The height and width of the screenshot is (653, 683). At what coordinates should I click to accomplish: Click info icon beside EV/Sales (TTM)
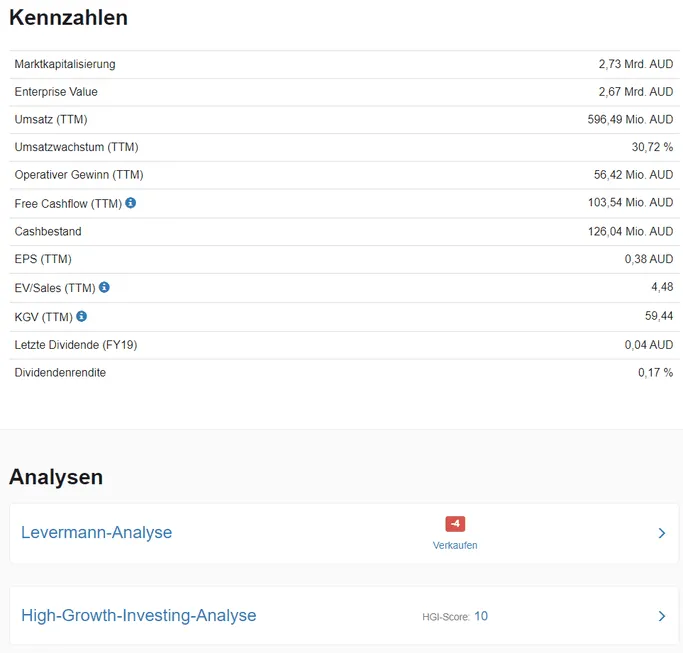tap(104, 287)
